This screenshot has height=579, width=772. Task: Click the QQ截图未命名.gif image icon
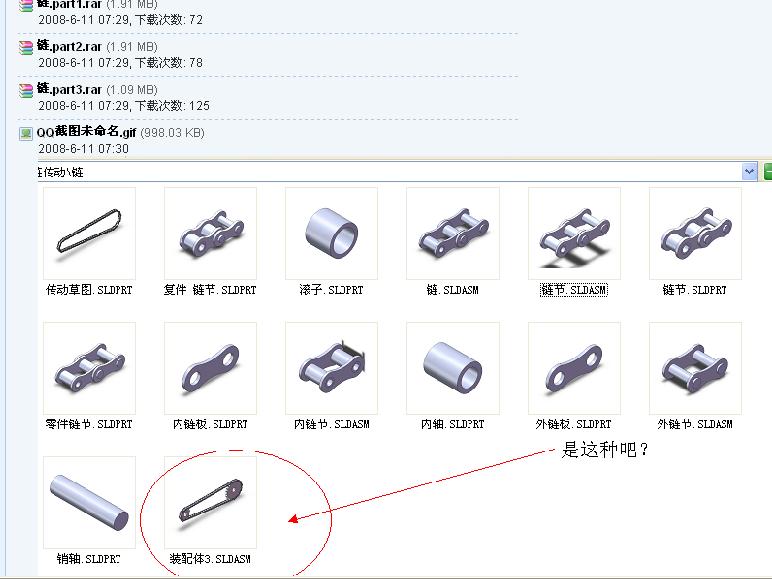[x=26, y=133]
